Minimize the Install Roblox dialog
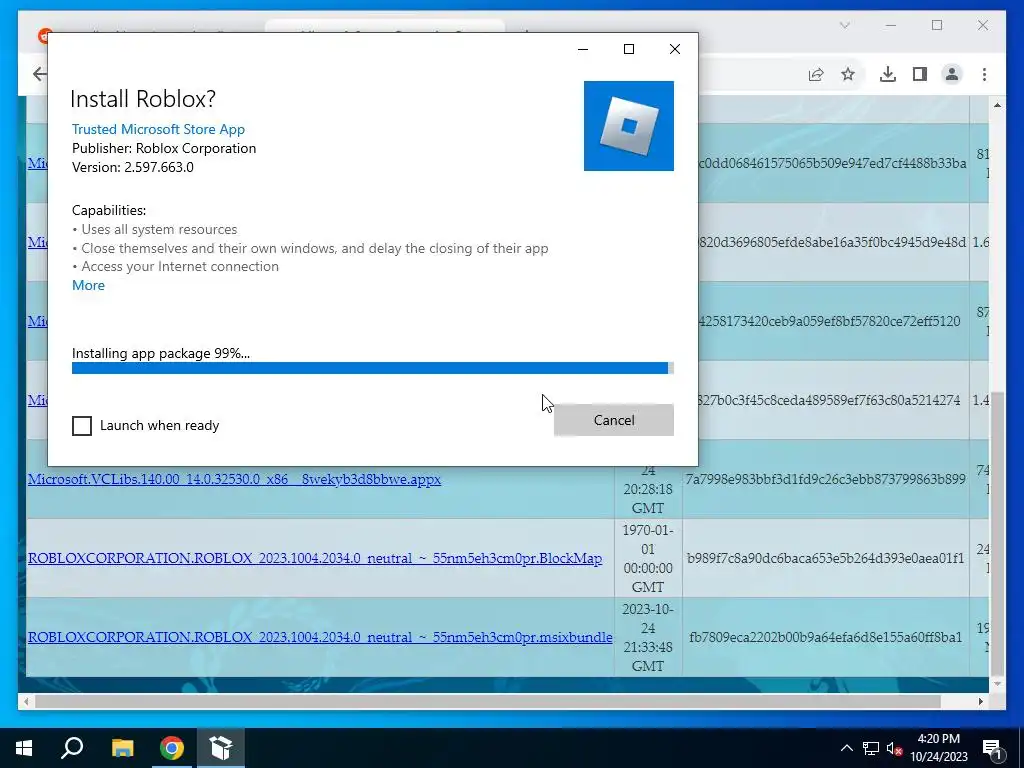Viewport: 1024px width, 768px height. [x=583, y=49]
